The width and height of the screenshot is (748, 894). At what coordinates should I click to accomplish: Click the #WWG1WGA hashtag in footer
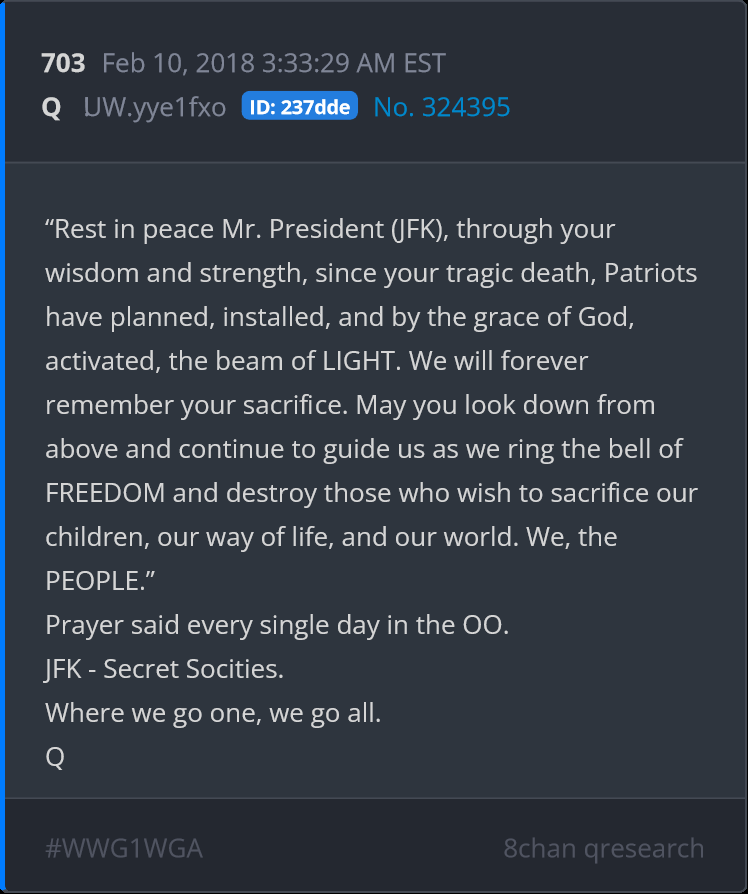124,849
